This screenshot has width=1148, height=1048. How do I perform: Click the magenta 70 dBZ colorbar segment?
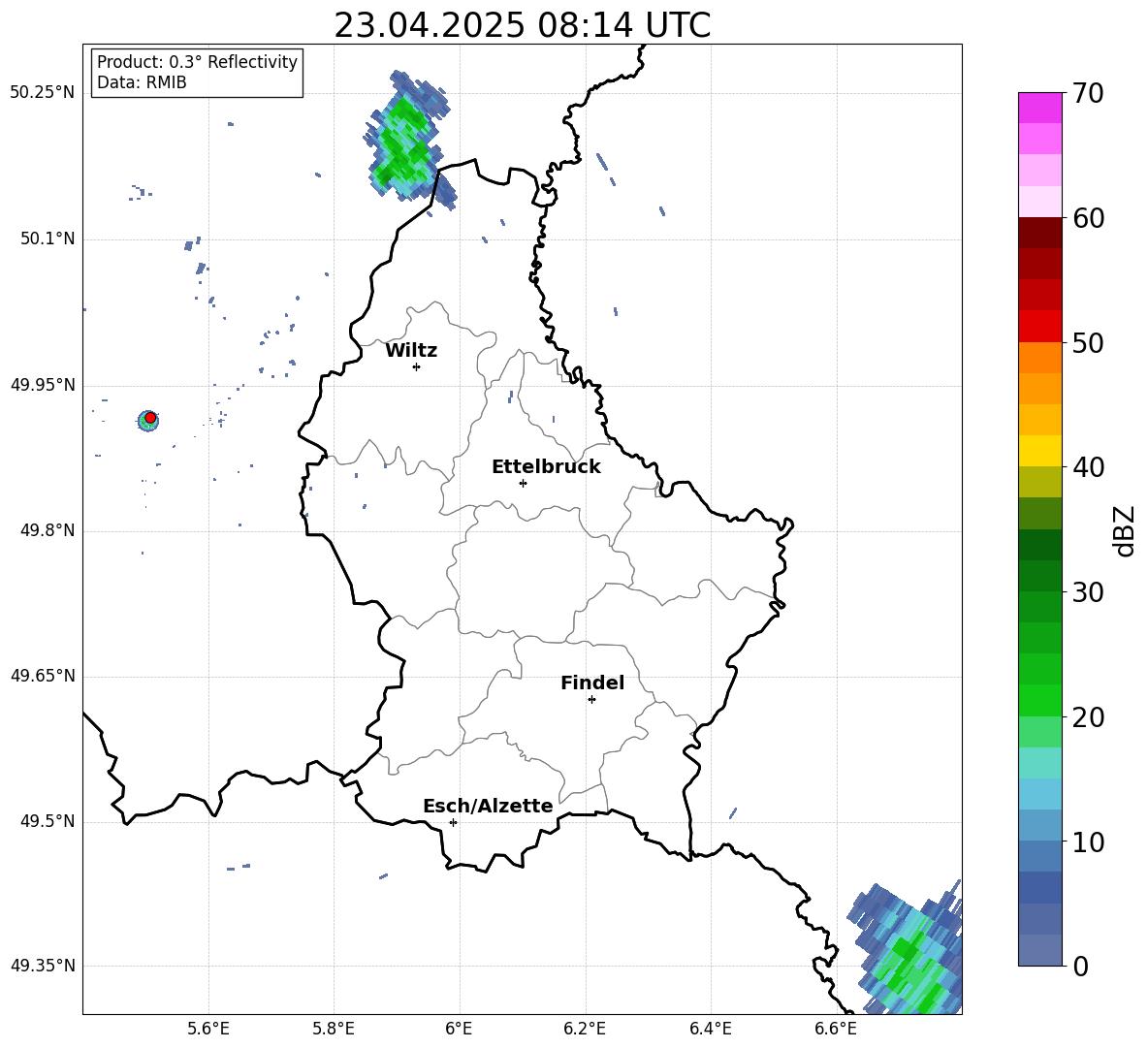[x=1039, y=108]
